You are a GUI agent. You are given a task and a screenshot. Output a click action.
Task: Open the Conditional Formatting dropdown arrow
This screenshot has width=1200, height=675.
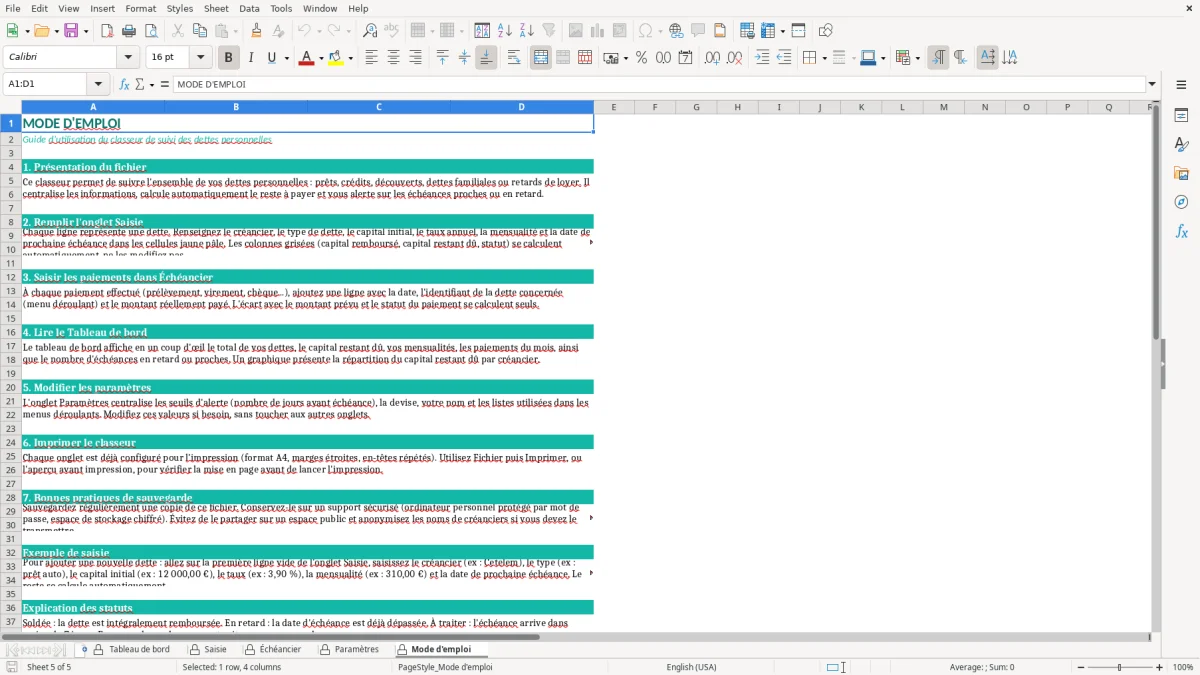point(917,58)
